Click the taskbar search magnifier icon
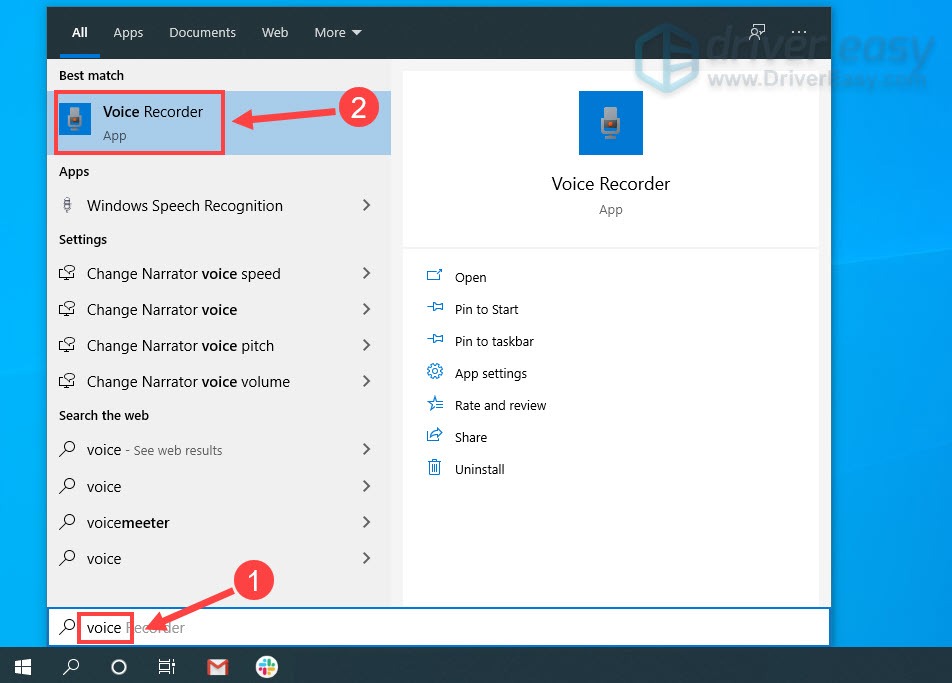This screenshot has height=683, width=952. tap(71, 667)
